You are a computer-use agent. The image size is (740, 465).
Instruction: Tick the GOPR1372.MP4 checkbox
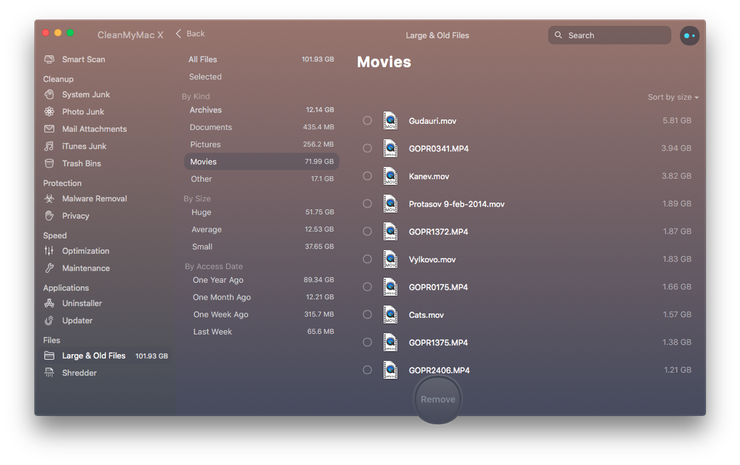click(367, 231)
